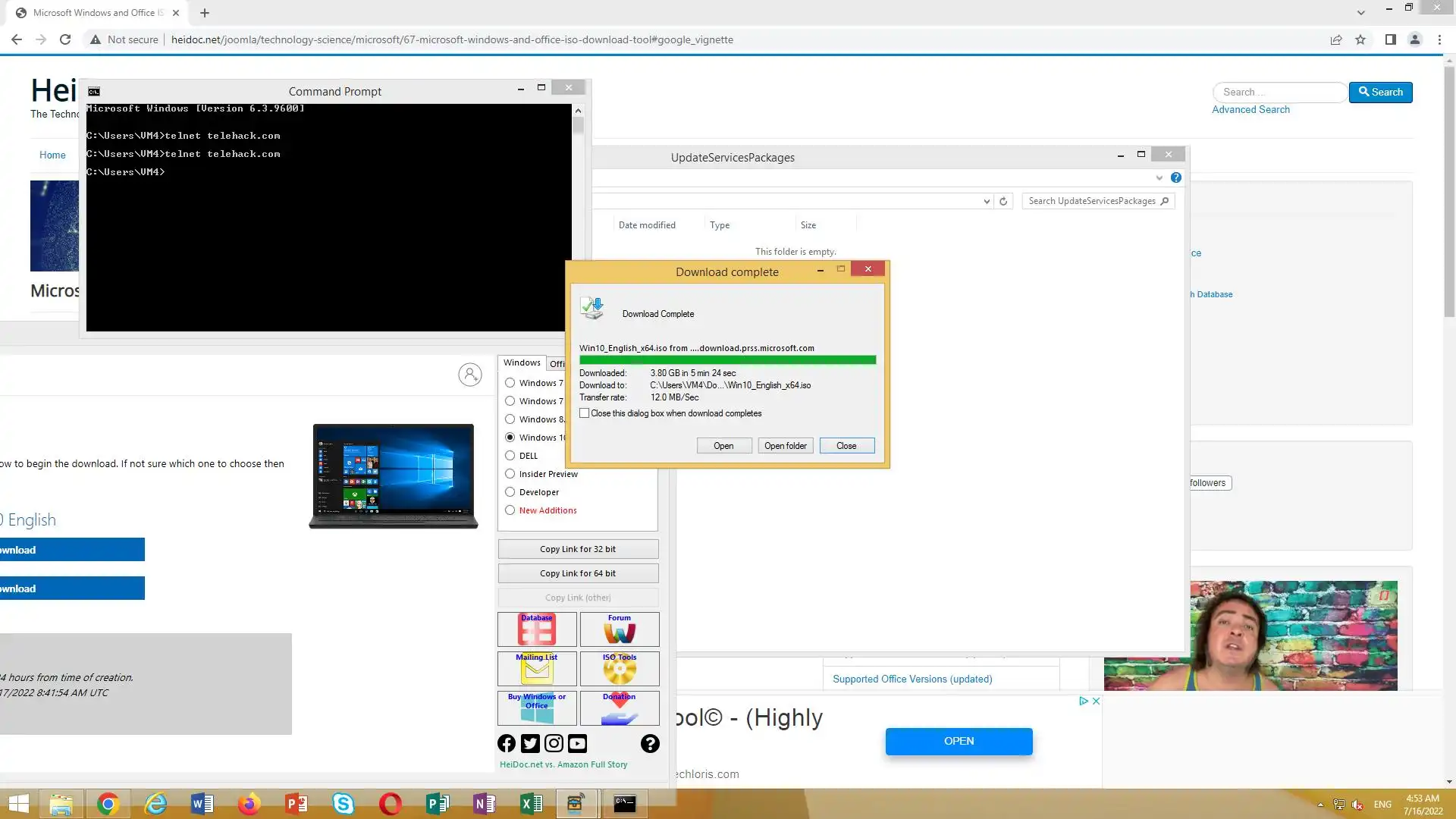The height and width of the screenshot is (819, 1456).
Task: Click the Open folder button
Action: point(785,446)
